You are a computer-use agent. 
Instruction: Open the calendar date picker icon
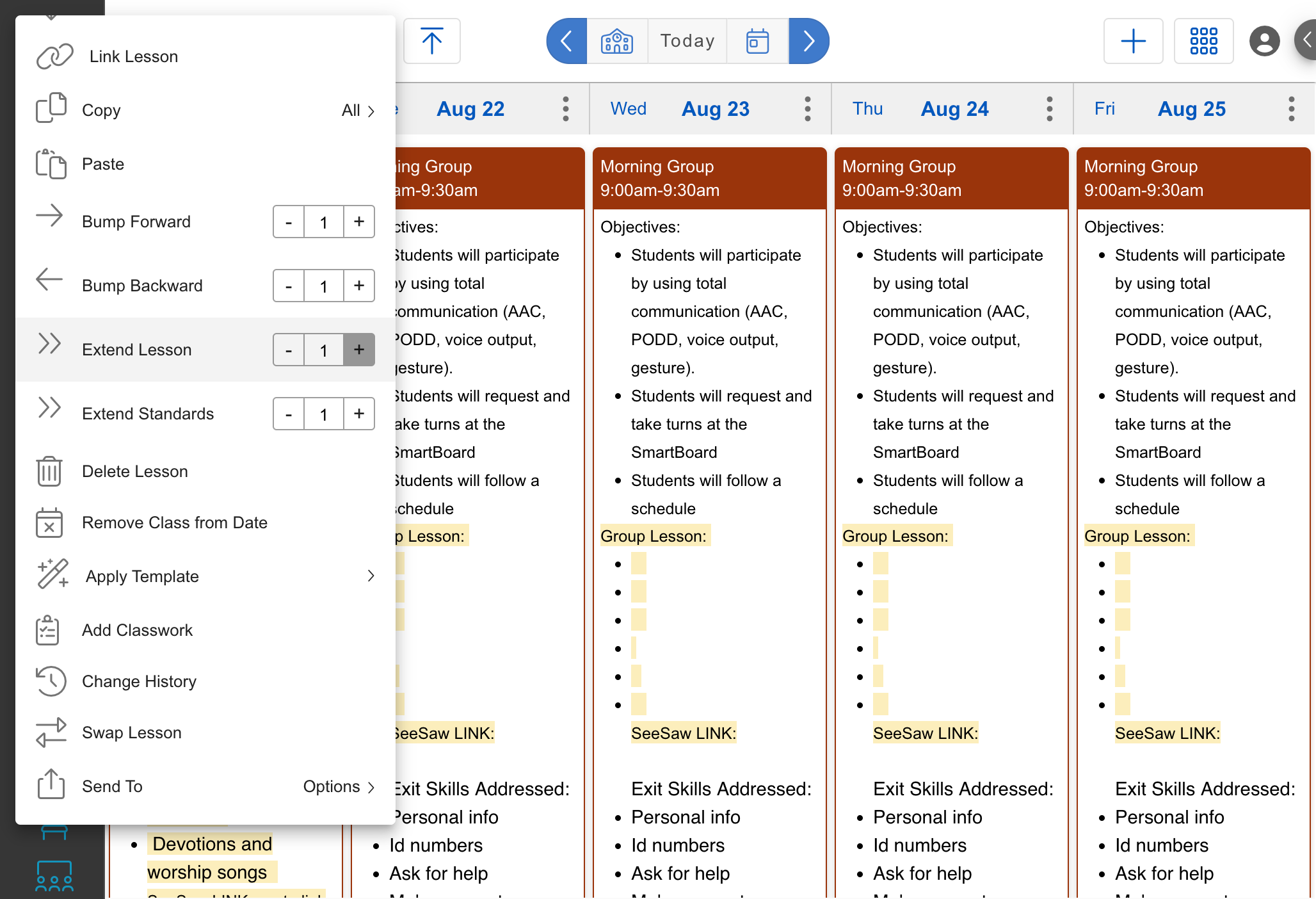coord(757,41)
